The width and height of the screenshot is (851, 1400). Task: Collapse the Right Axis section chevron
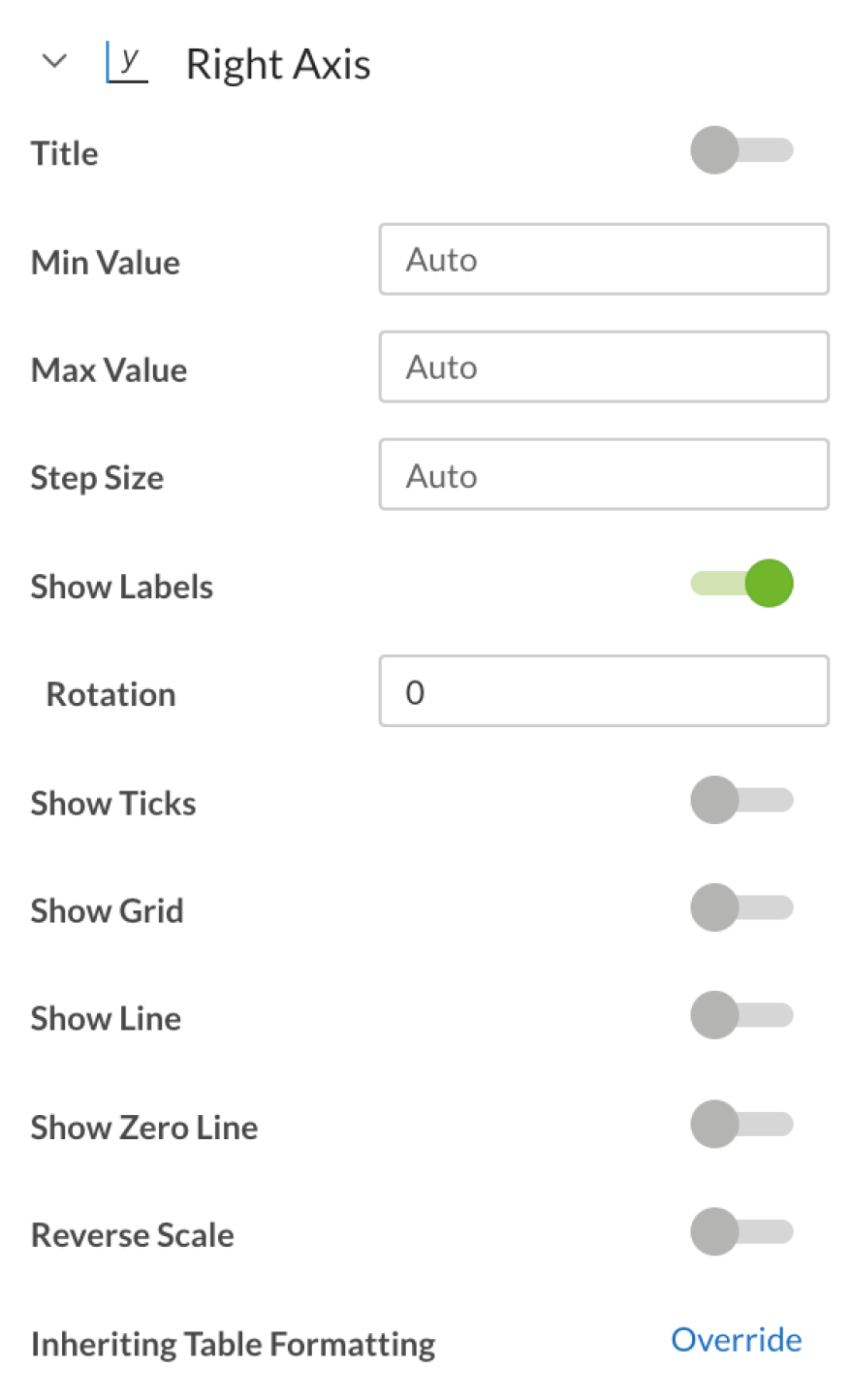55,62
